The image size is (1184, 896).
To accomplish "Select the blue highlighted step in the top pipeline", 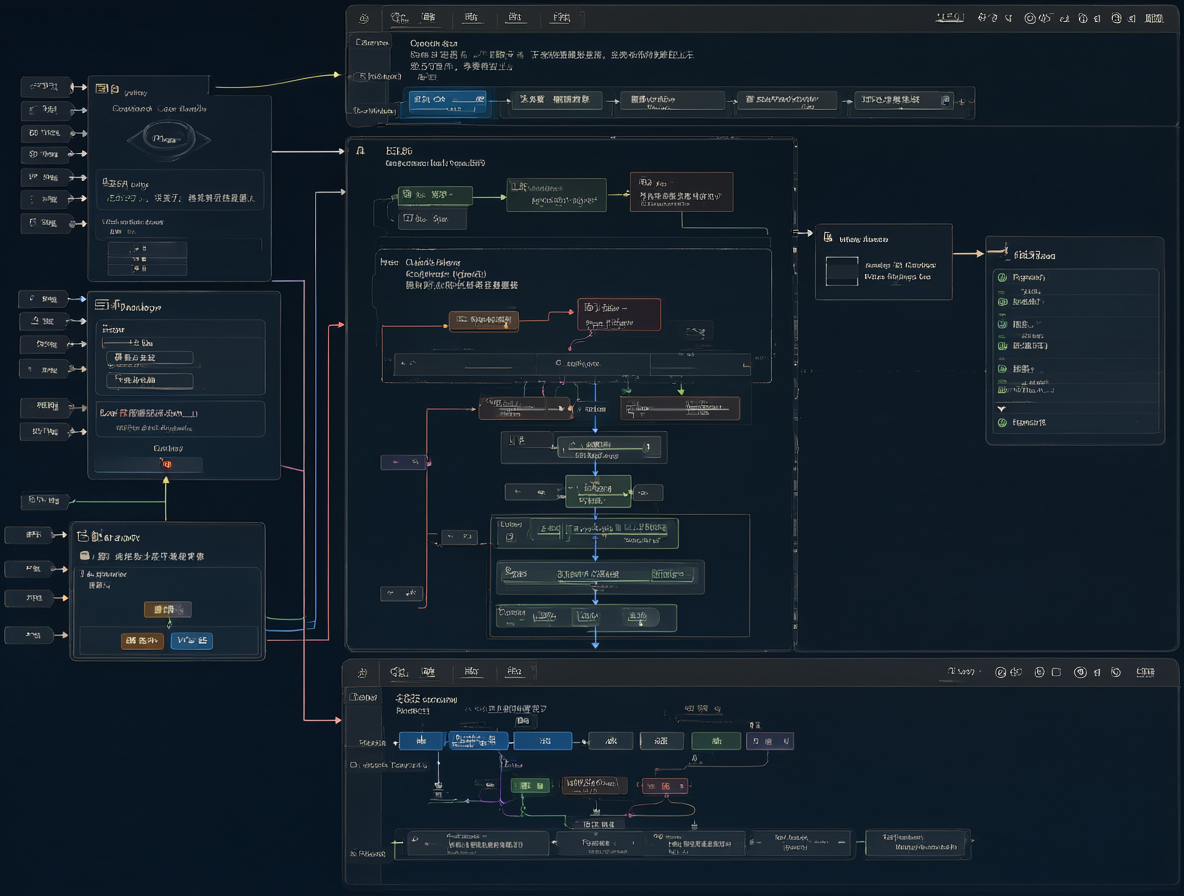I will pyautogui.click(x=448, y=100).
